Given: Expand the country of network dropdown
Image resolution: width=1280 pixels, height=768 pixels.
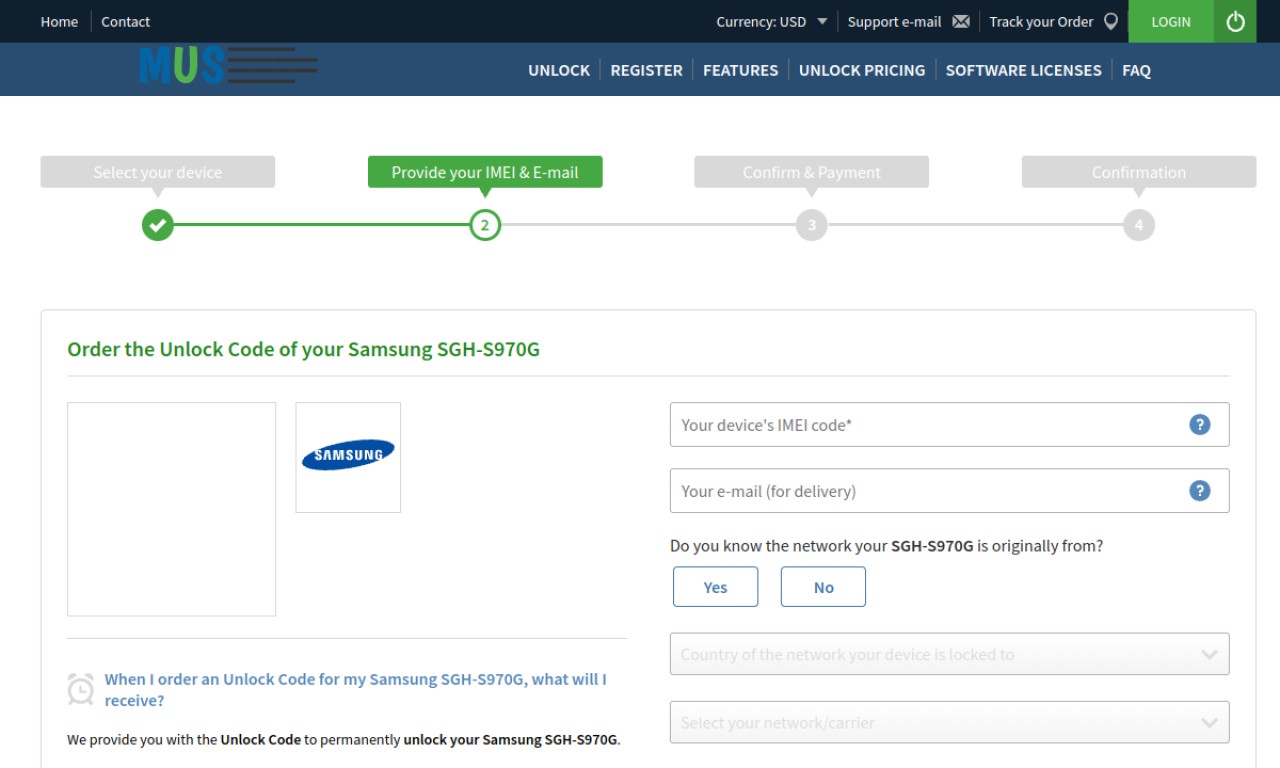Looking at the screenshot, I should pyautogui.click(x=949, y=654).
